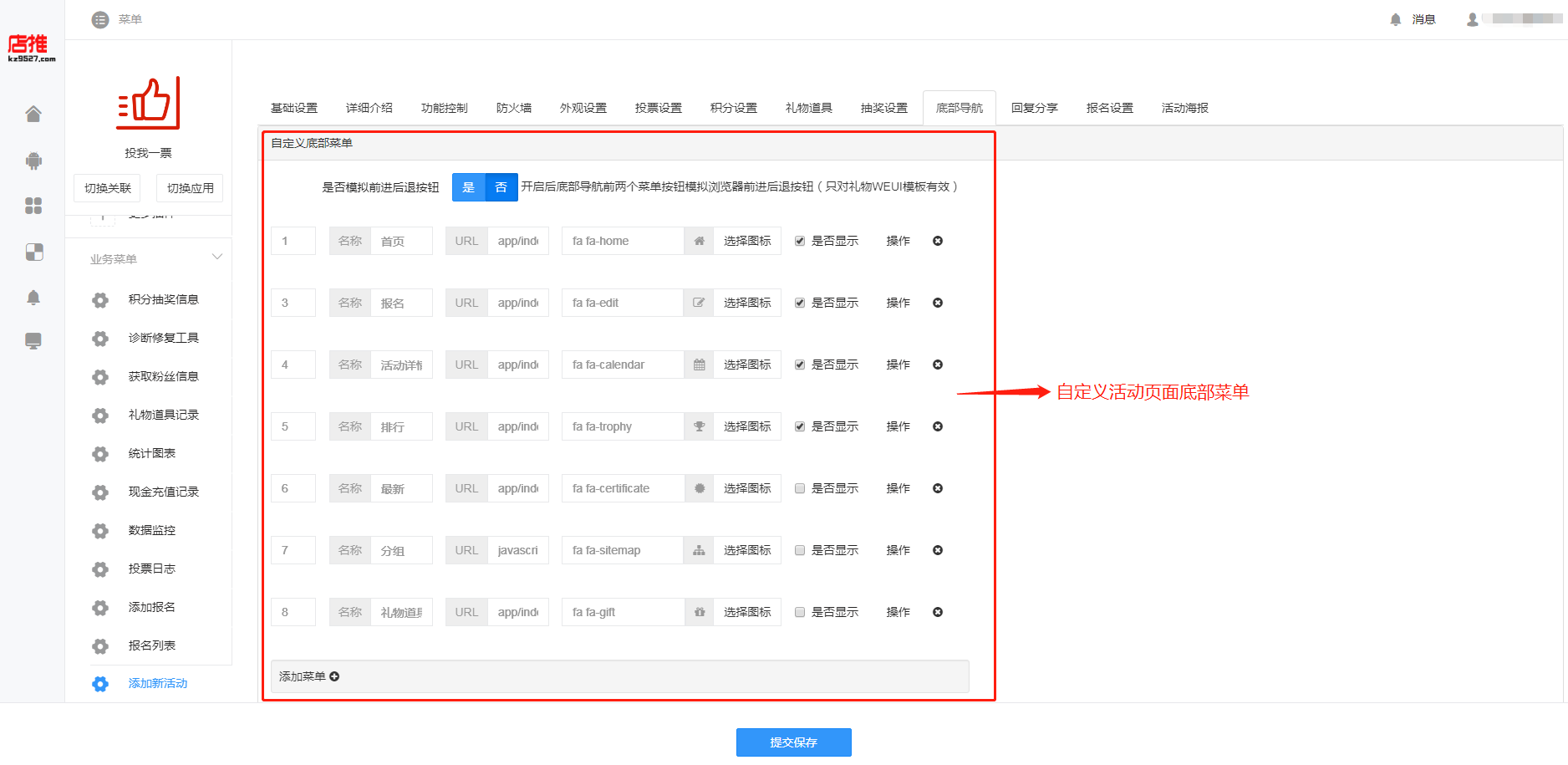
Task: Open 选择图标 picker for fa-trophy row
Action: pyautogui.click(x=747, y=426)
